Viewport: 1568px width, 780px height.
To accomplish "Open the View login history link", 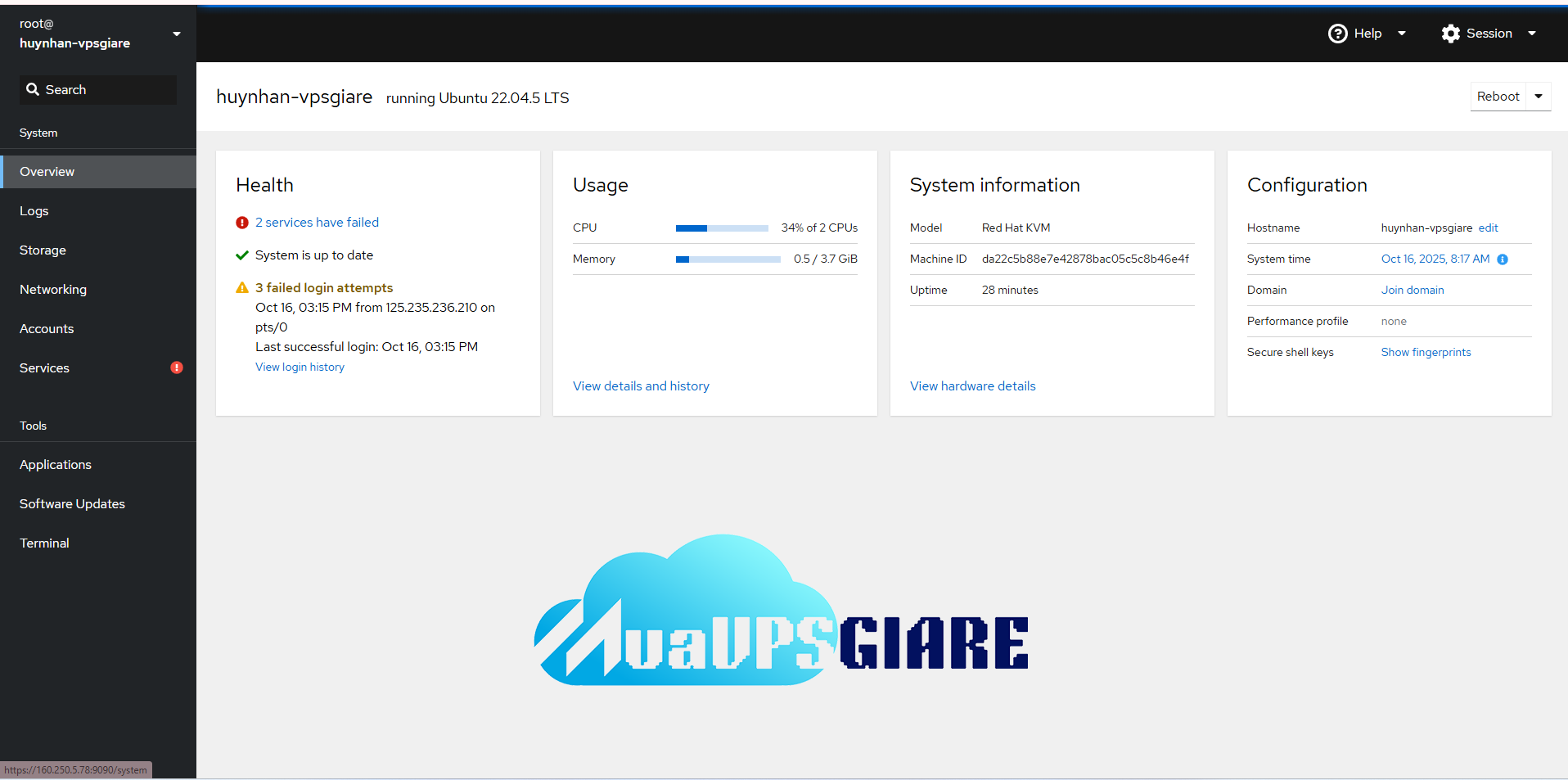I will [300, 367].
